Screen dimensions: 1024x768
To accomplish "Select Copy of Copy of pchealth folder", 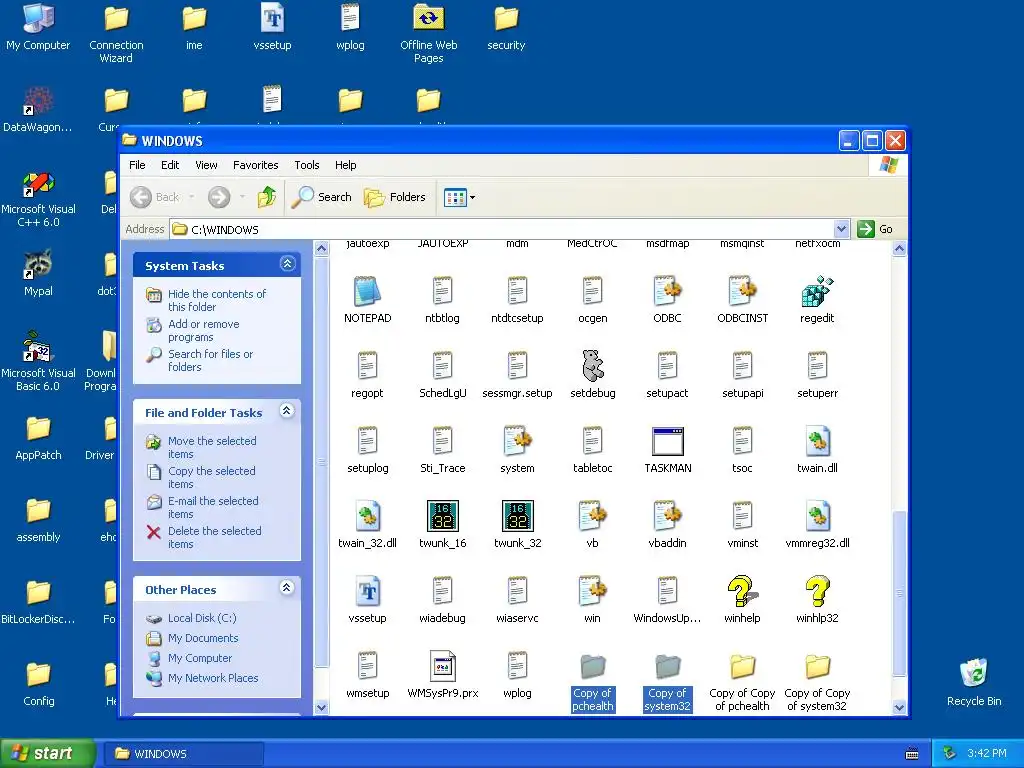I will tap(742, 666).
